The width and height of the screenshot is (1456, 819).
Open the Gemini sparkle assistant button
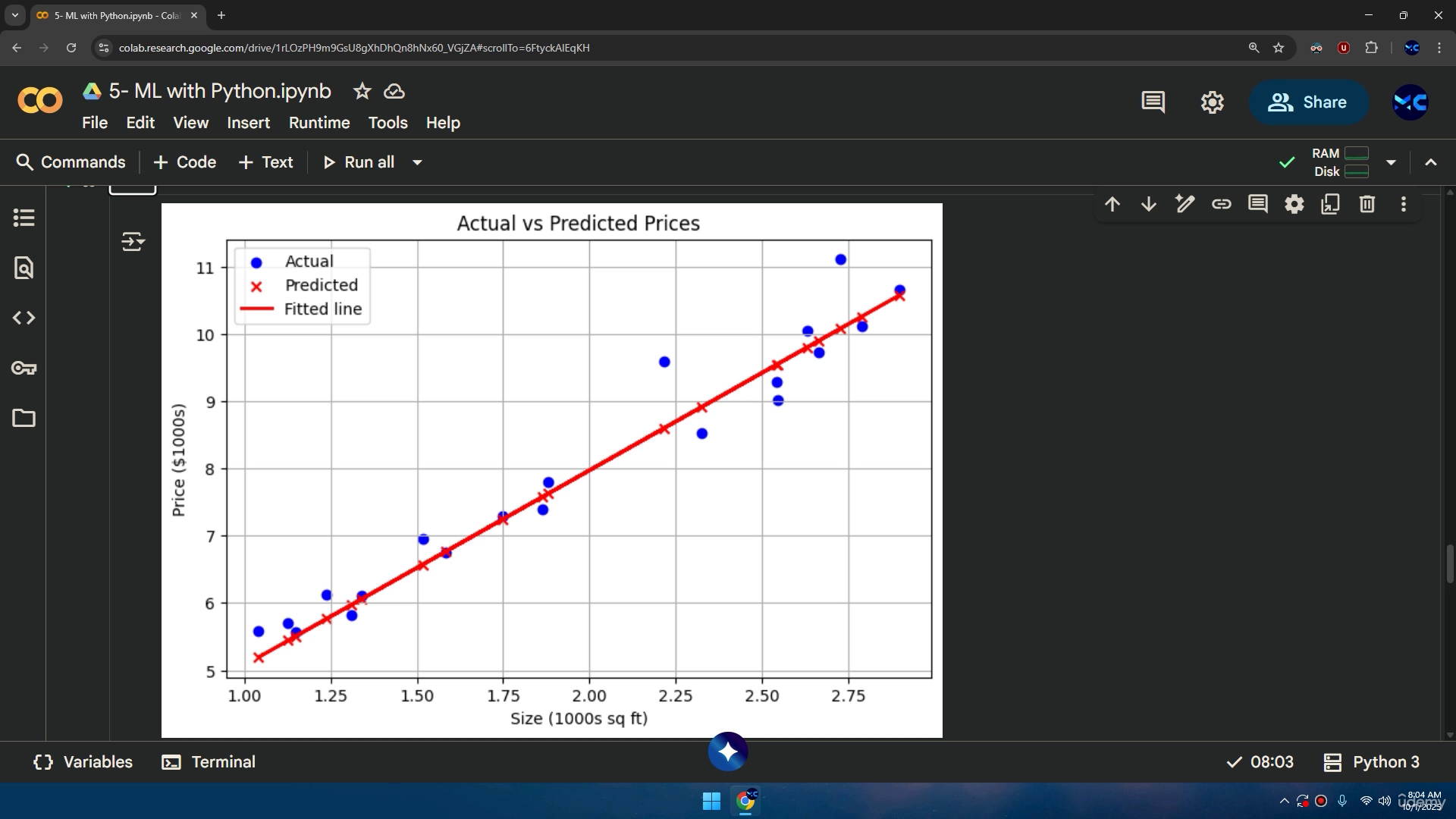pyautogui.click(x=728, y=752)
